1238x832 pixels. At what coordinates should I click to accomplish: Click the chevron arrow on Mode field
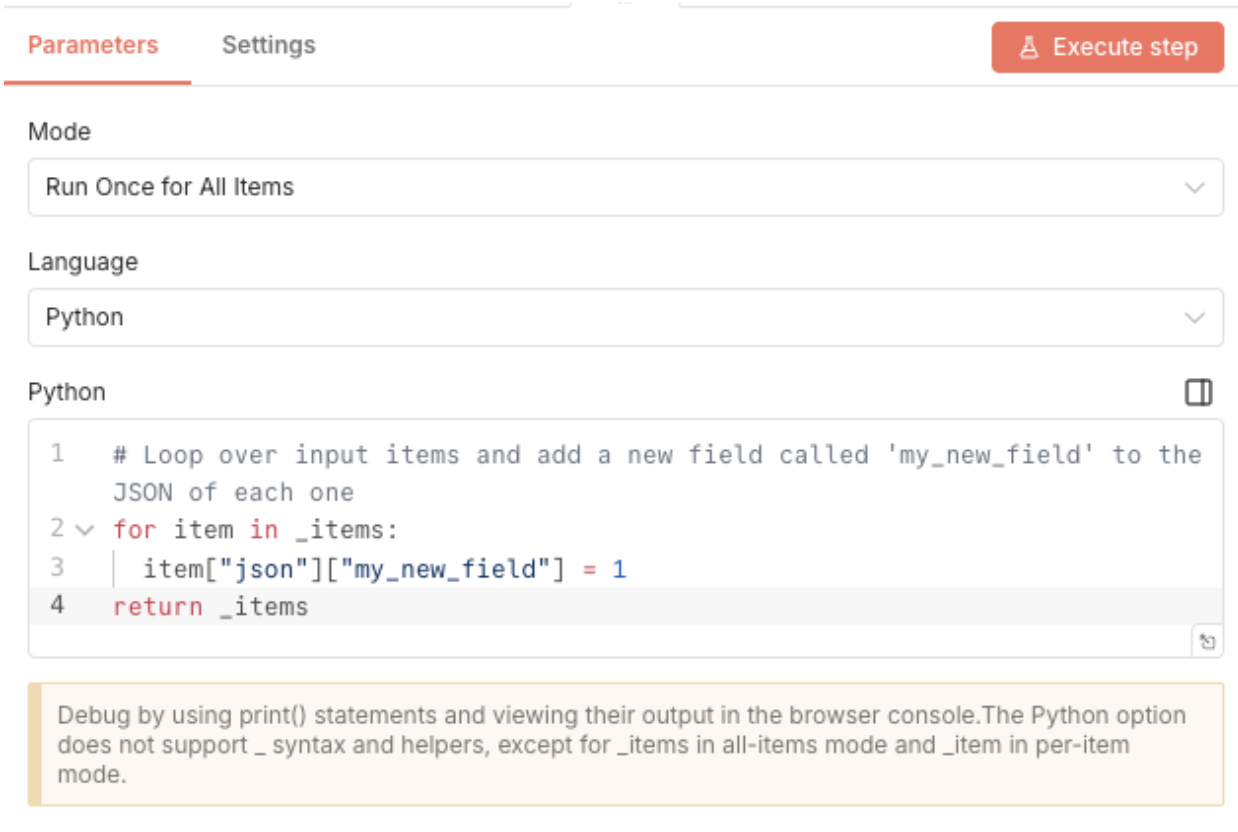1194,188
